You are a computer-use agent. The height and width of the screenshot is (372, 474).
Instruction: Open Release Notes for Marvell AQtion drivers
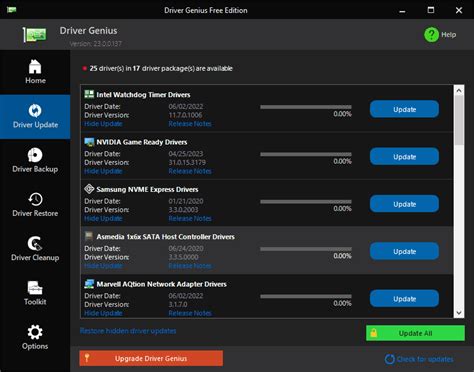(x=190, y=313)
